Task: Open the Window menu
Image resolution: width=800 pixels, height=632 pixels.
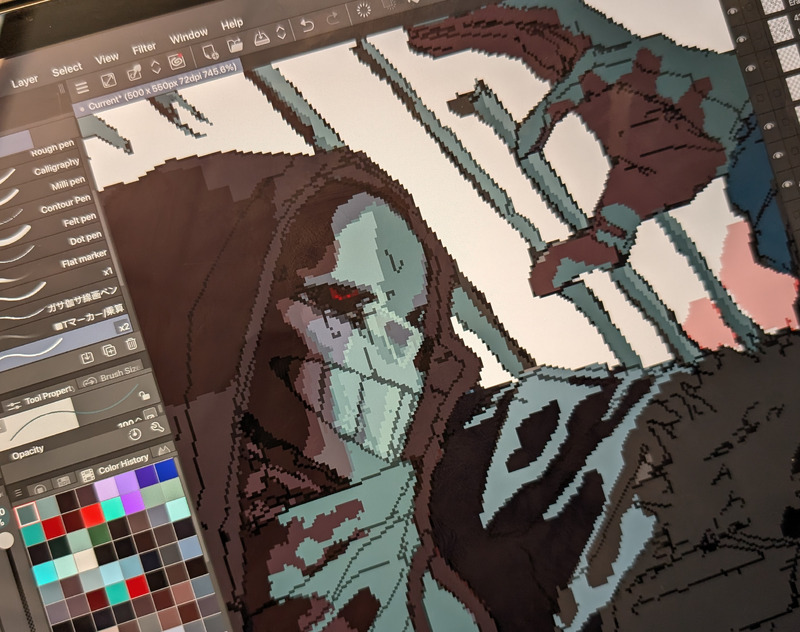Action: point(188,37)
